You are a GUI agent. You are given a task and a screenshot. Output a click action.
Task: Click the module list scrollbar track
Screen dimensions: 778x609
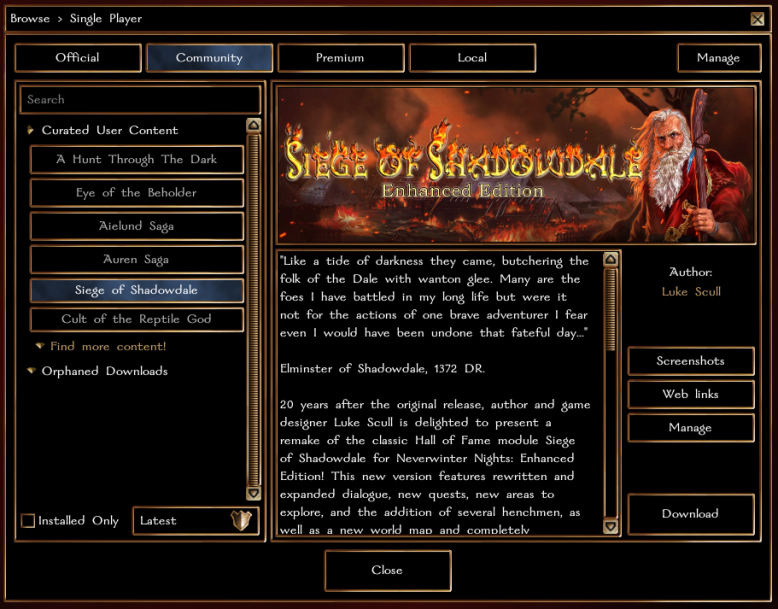point(254,309)
